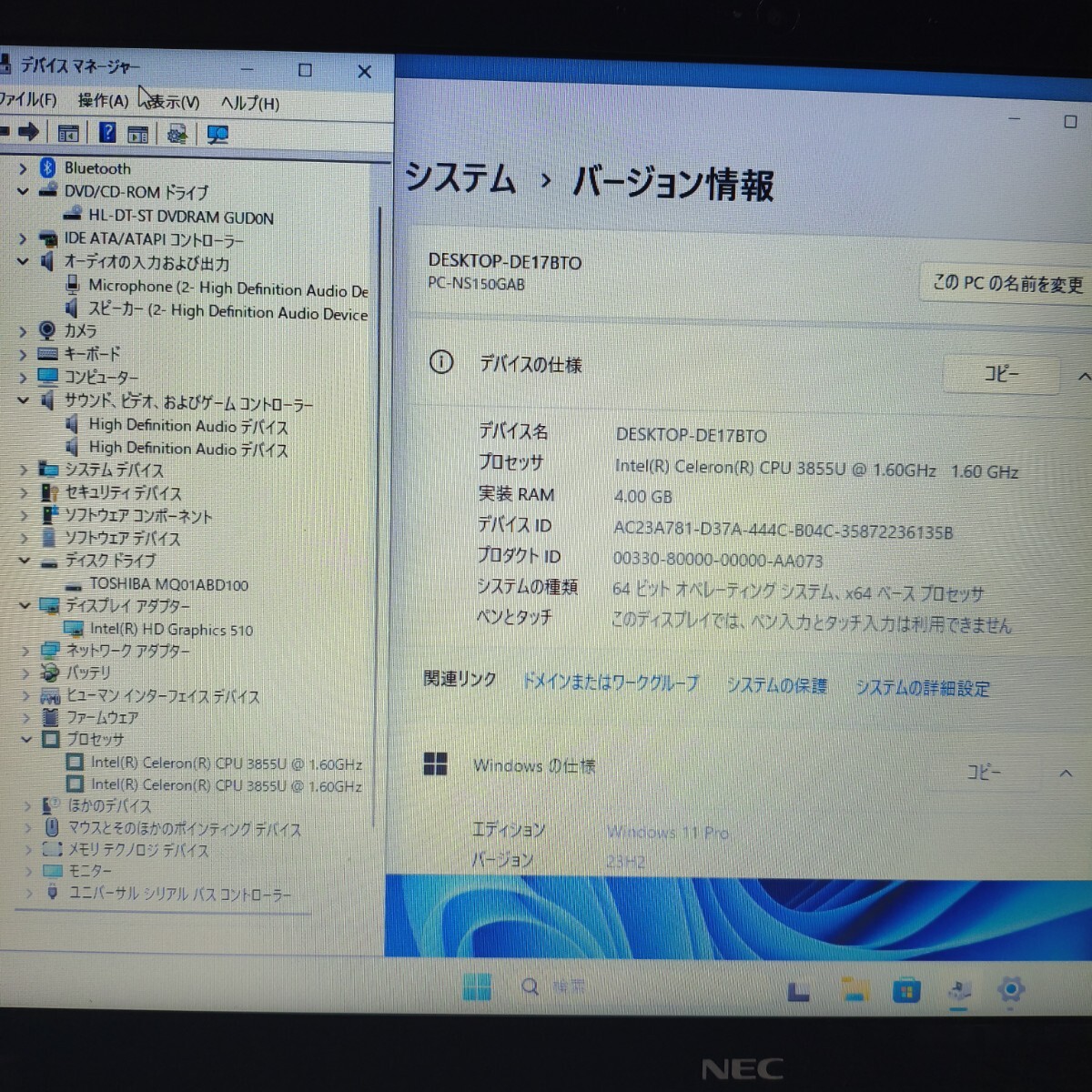
Task: Open the 操作(A) menu
Action: tap(103, 100)
